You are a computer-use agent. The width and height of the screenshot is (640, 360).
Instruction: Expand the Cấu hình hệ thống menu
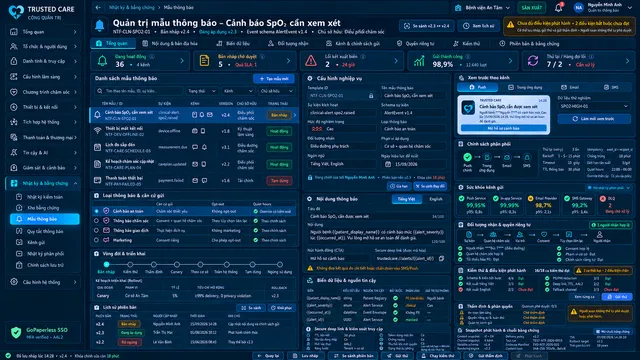click(x=75, y=282)
